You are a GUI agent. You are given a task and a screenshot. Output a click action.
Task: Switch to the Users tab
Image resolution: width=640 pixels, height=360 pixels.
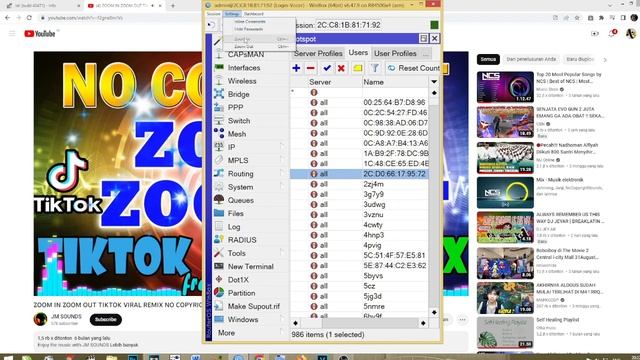(358, 53)
